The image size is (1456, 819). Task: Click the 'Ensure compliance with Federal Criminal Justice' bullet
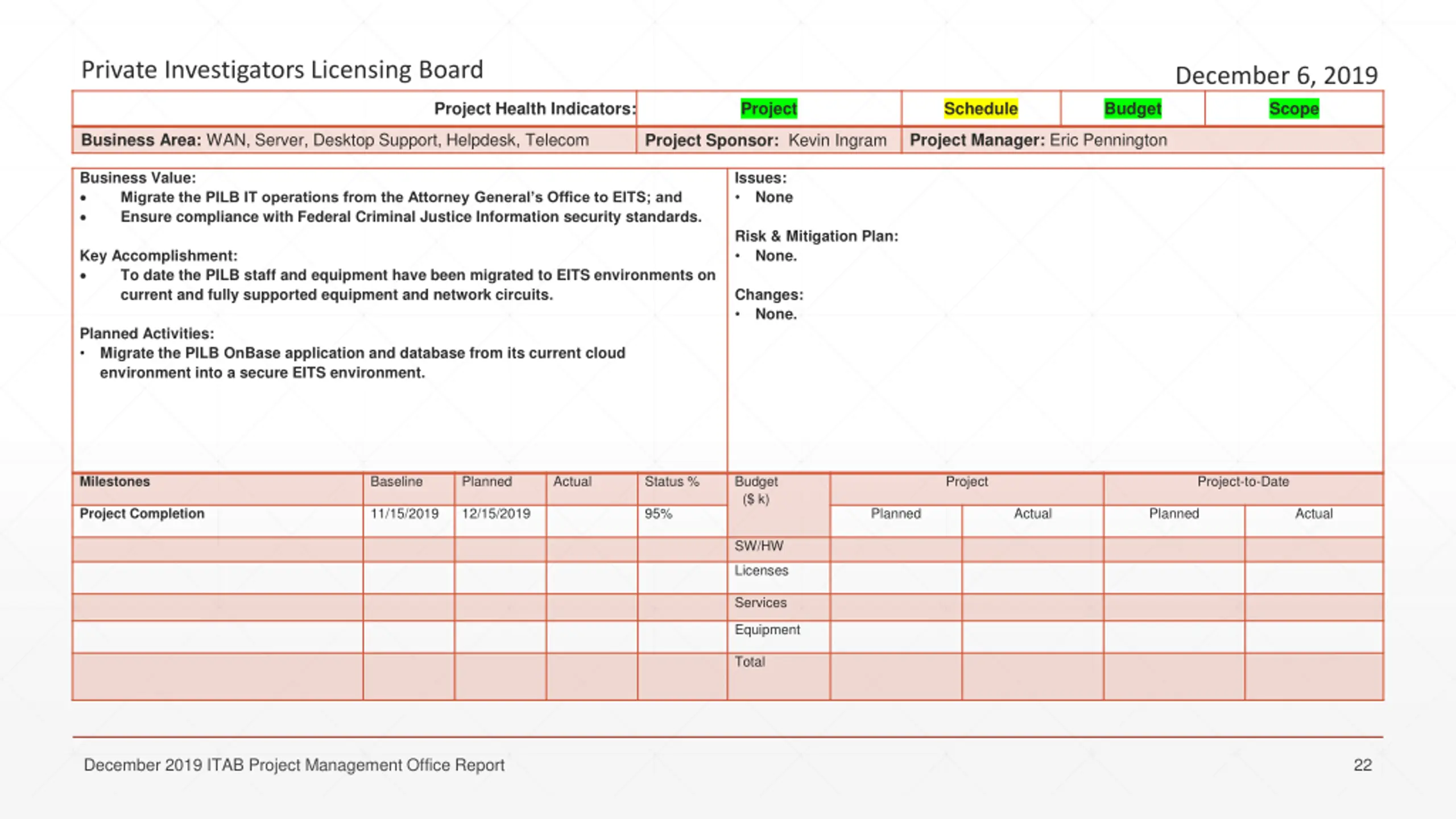pyautogui.click(x=411, y=217)
